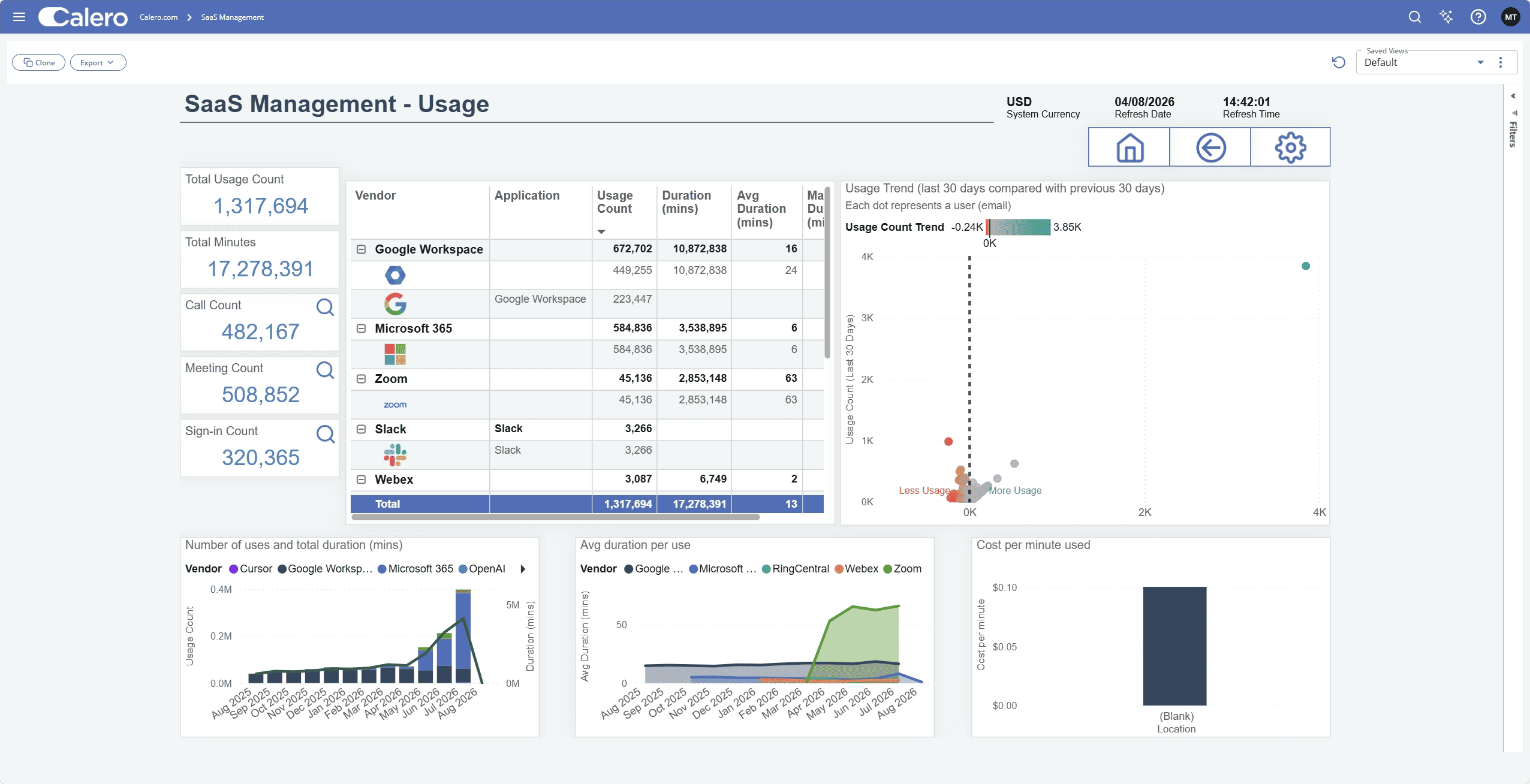The height and width of the screenshot is (784, 1530).
Task: Click the reset view refresh icon
Action: (x=1339, y=62)
